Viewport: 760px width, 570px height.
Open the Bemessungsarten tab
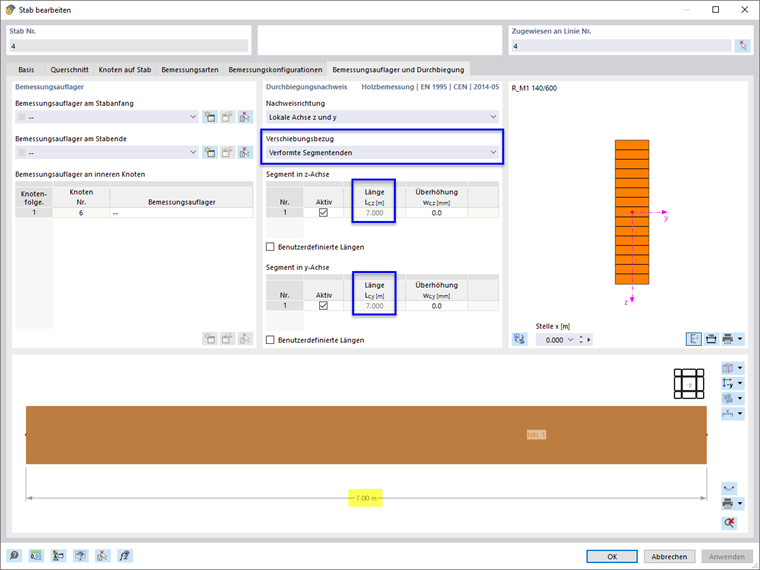point(190,69)
